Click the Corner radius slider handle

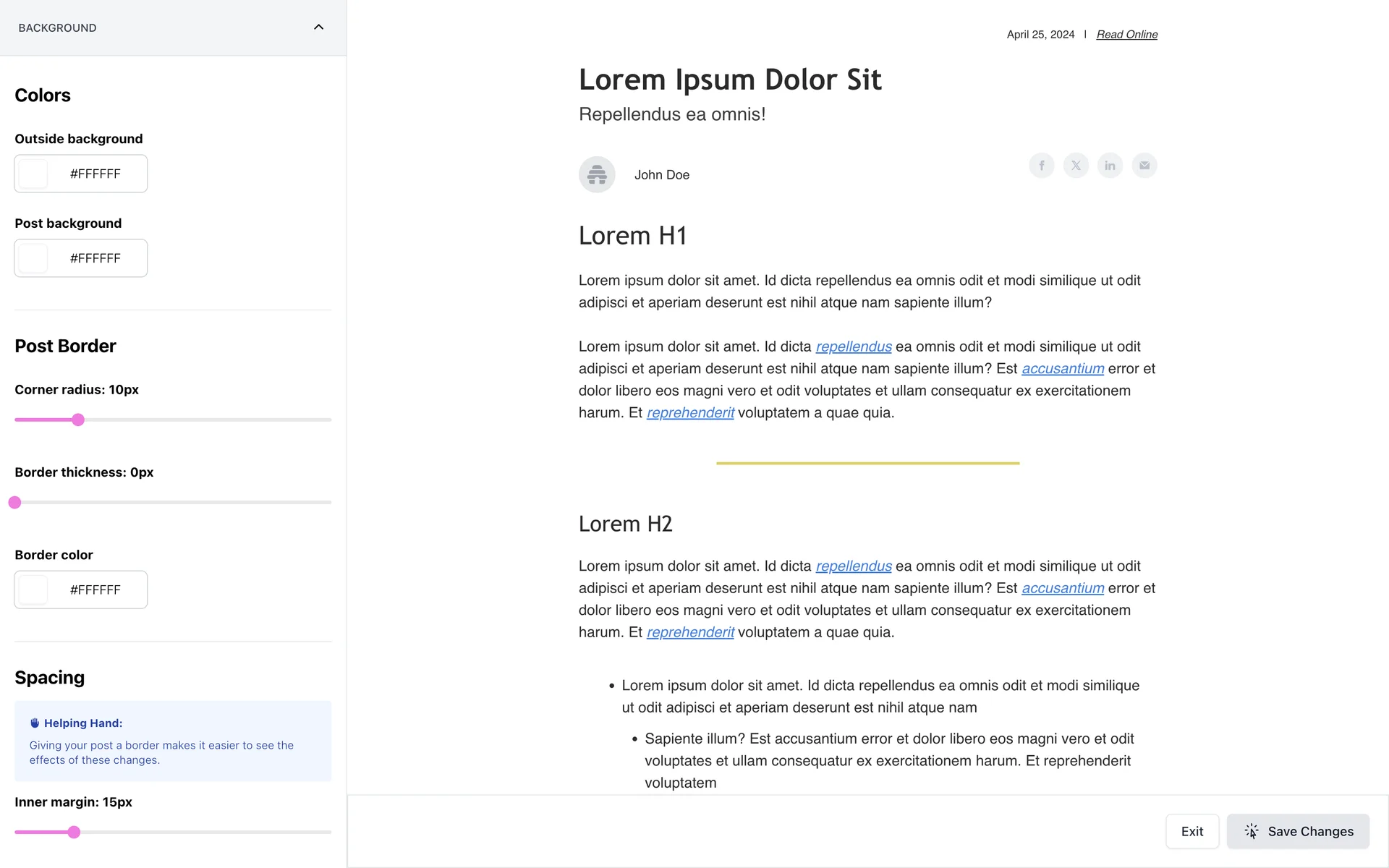(78, 420)
